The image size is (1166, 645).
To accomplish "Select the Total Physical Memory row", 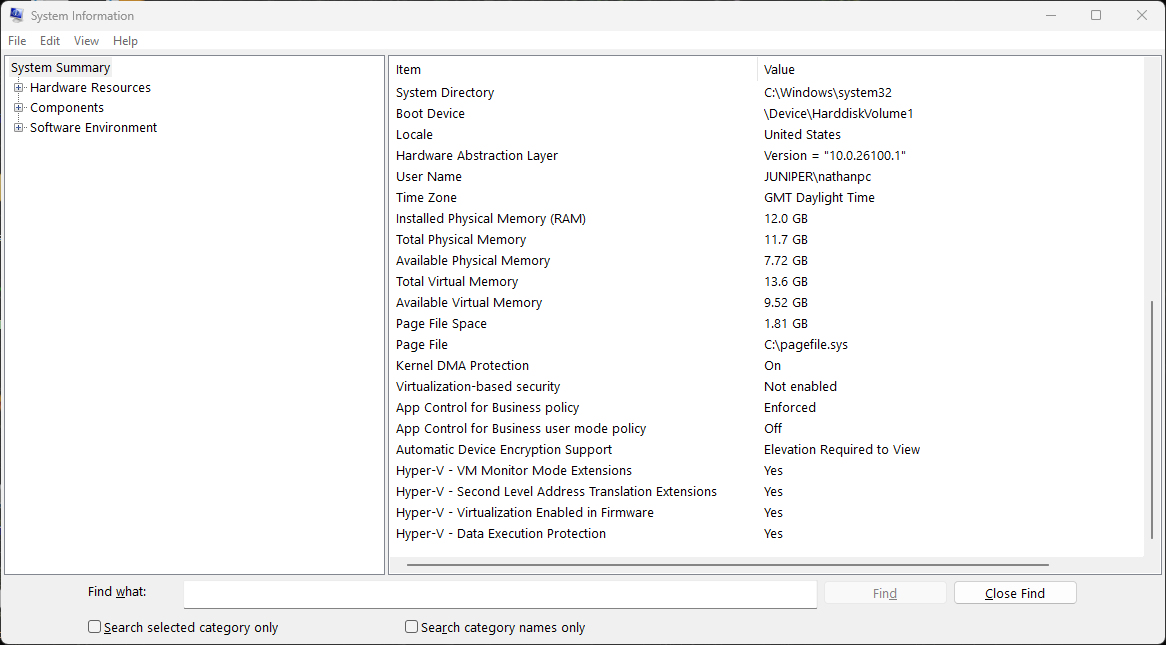I will [x=766, y=240].
